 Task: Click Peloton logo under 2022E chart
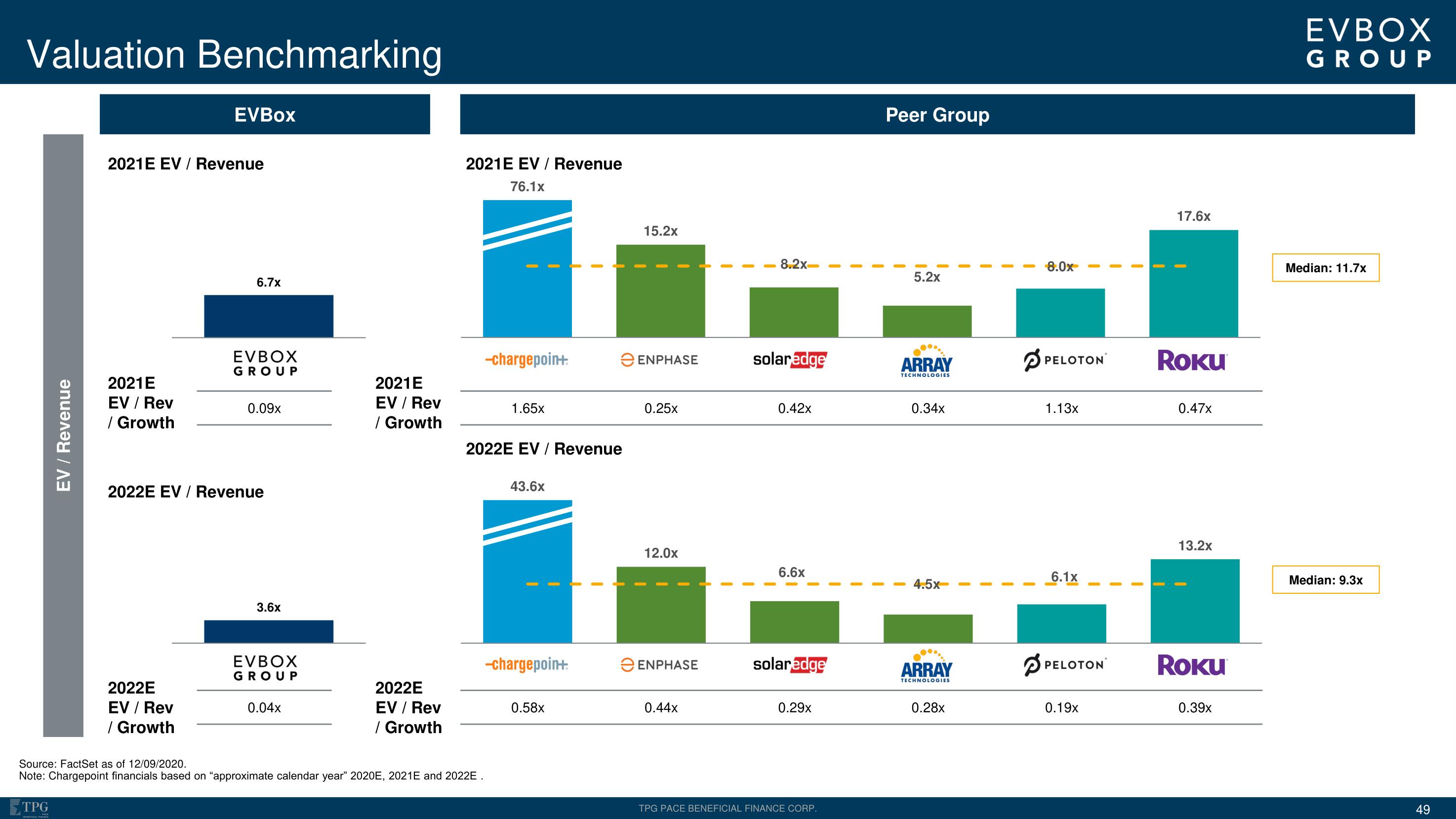[1065, 665]
